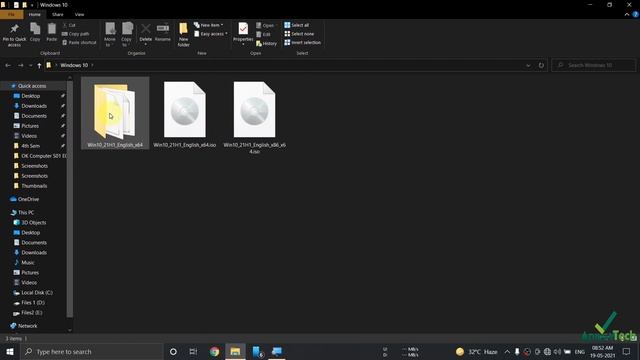The image size is (640, 360).
Task: Open recent locations dropdown arrow
Action: 30,65
